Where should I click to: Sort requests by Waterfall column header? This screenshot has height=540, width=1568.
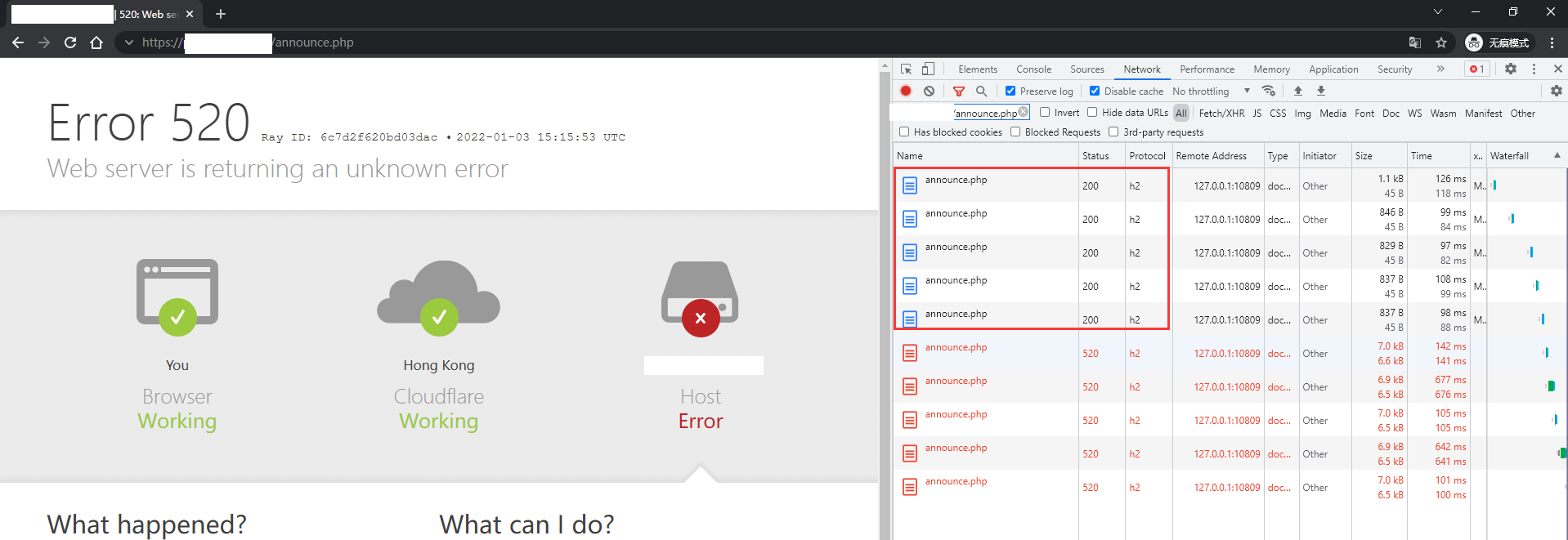[x=1509, y=156]
